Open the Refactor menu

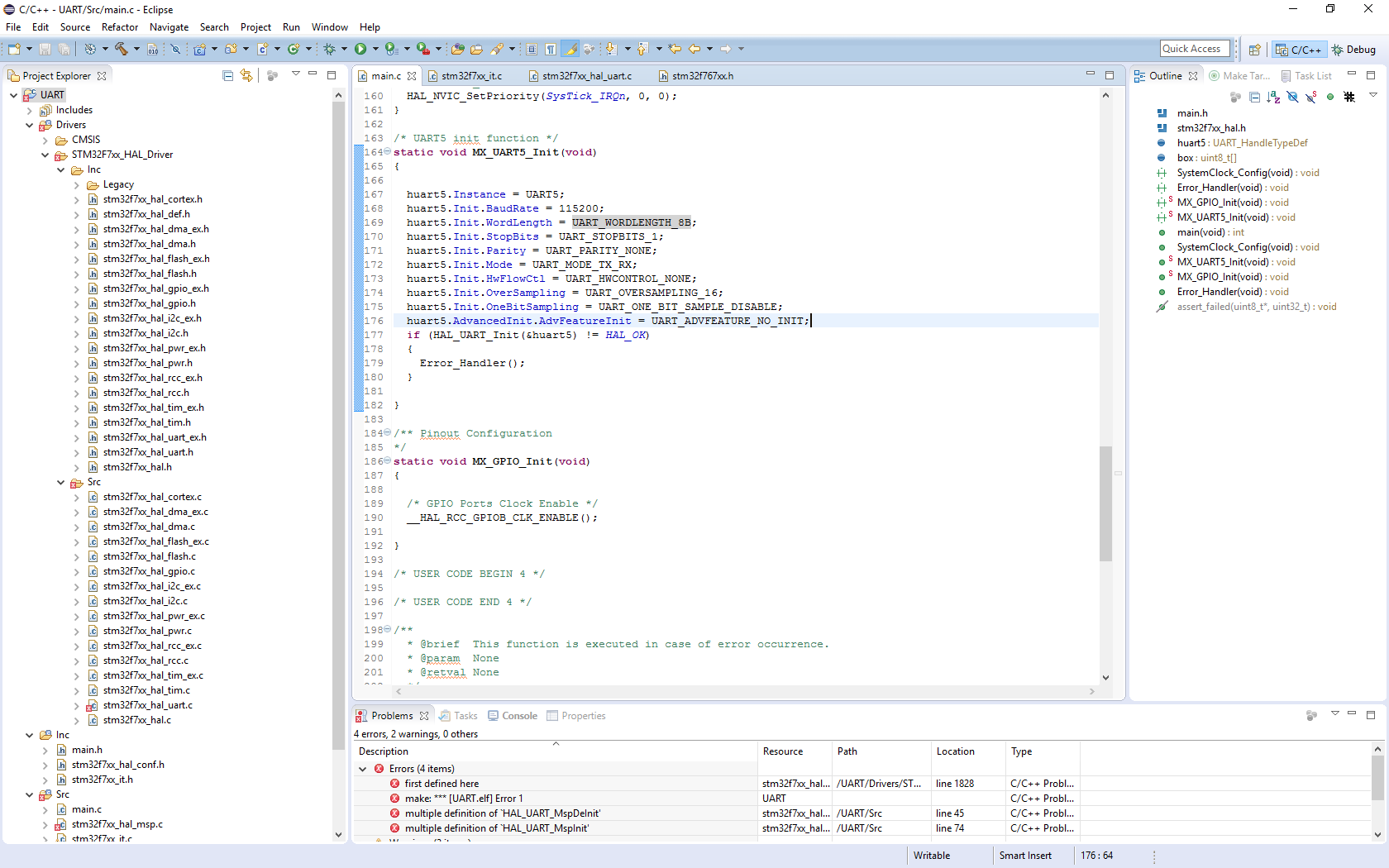coord(120,27)
